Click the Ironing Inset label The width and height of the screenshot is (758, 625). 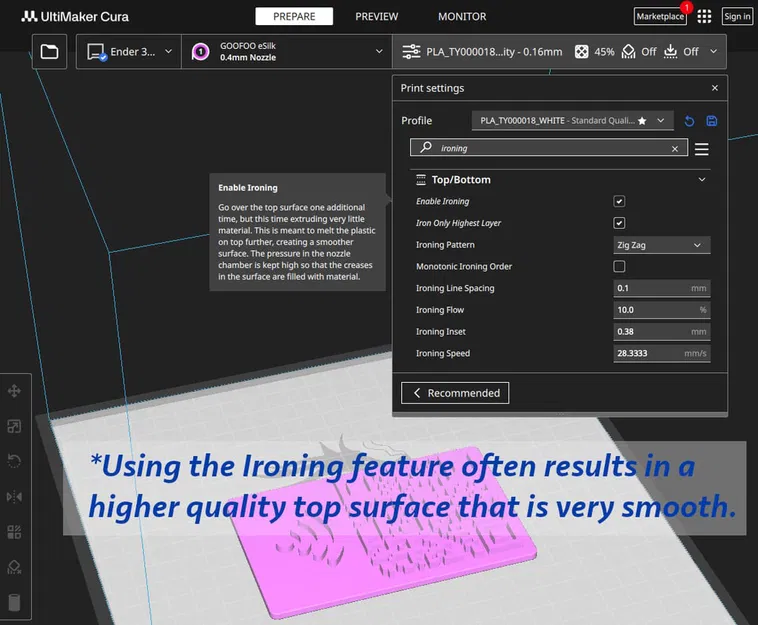[440, 332]
